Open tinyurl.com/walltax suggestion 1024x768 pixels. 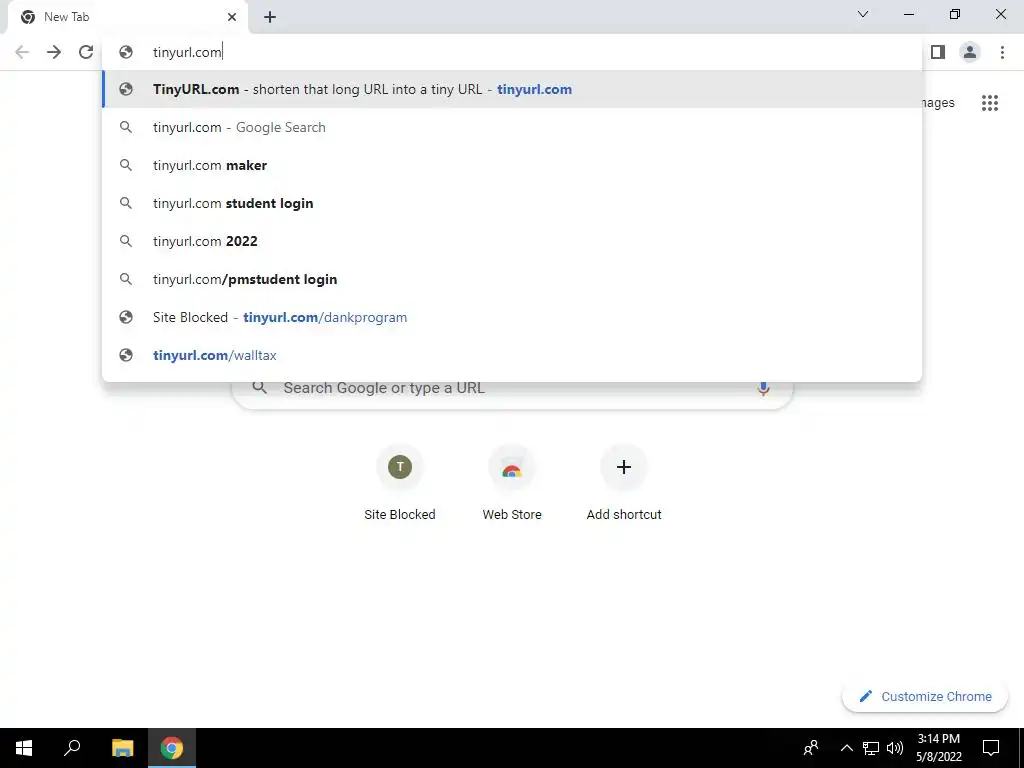pos(512,355)
